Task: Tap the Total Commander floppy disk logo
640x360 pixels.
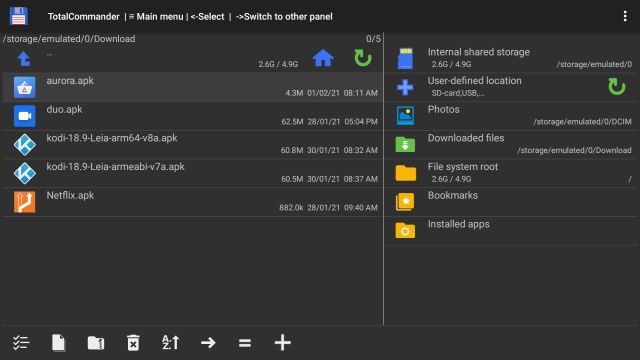Action: 18,16
